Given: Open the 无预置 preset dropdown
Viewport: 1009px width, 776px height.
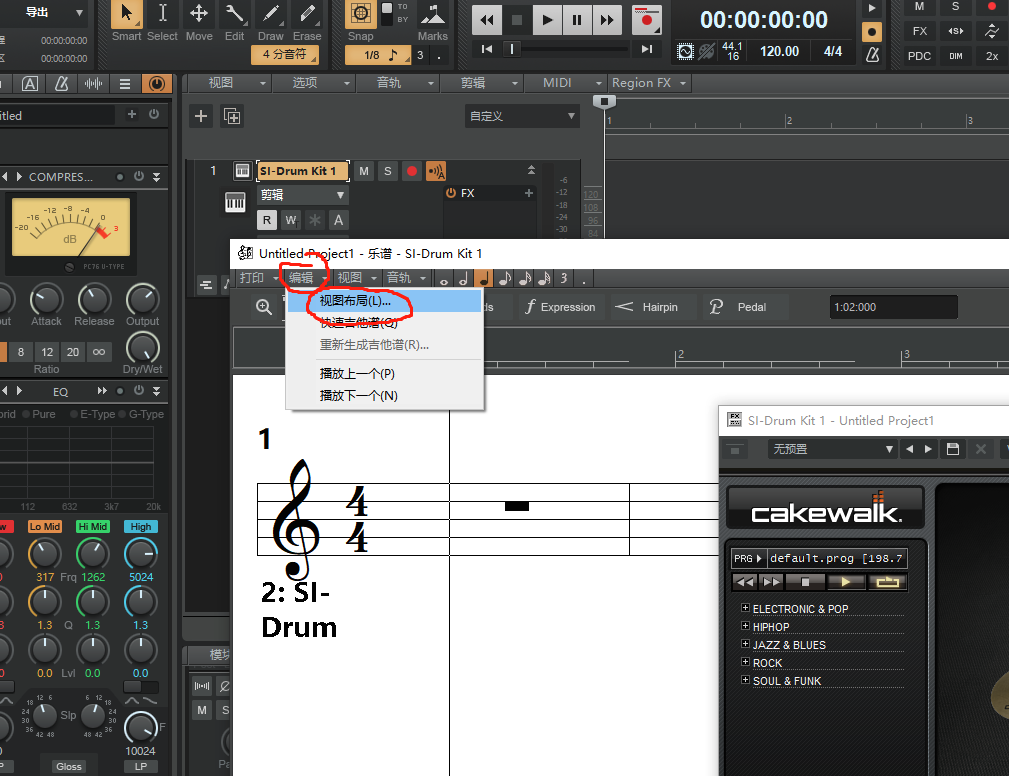Looking at the screenshot, I should point(833,449).
